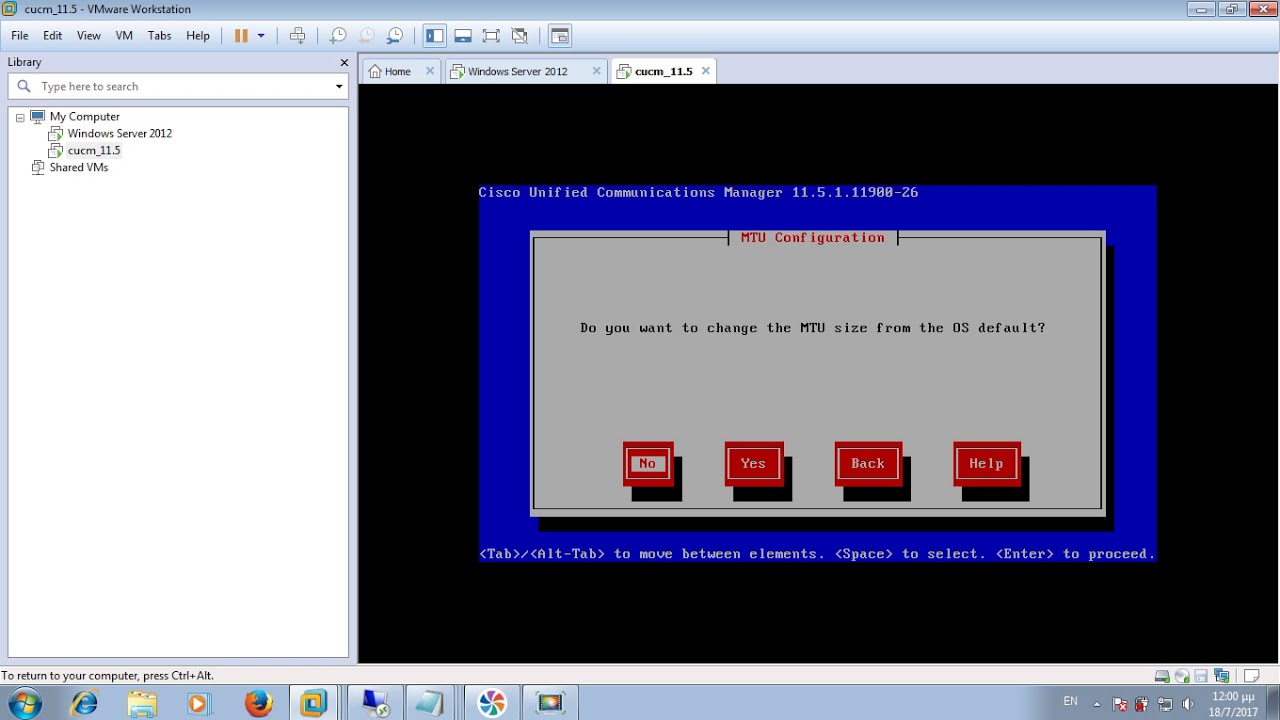The width and height of the screenshot is (1280, 720).
Task: Click the Library search field
Action: 179,86
